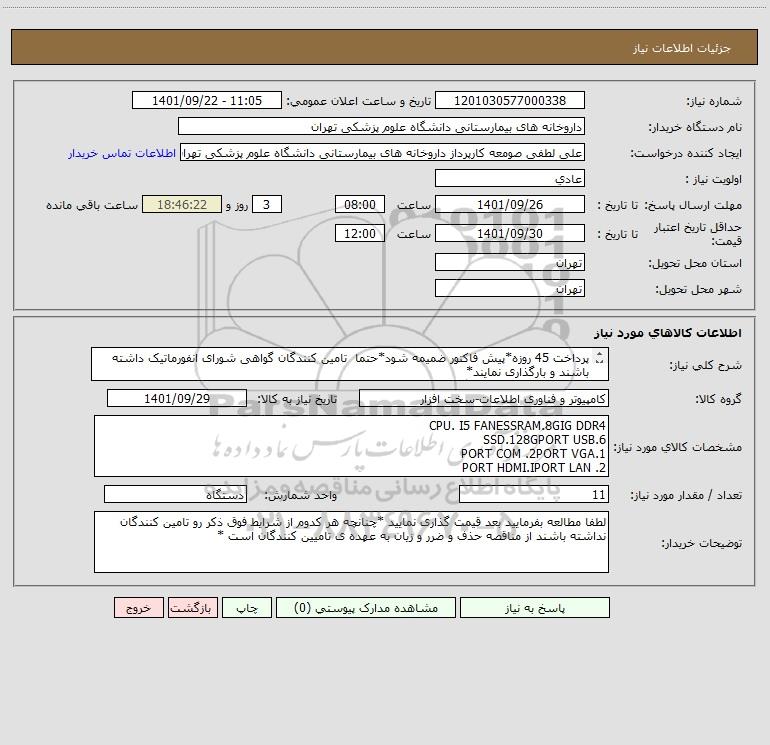Viewport: 770px width, 745px height.
Task: Click the شرح کلی نیاز label
Action: pyautogui.click(x=706, y=365)
